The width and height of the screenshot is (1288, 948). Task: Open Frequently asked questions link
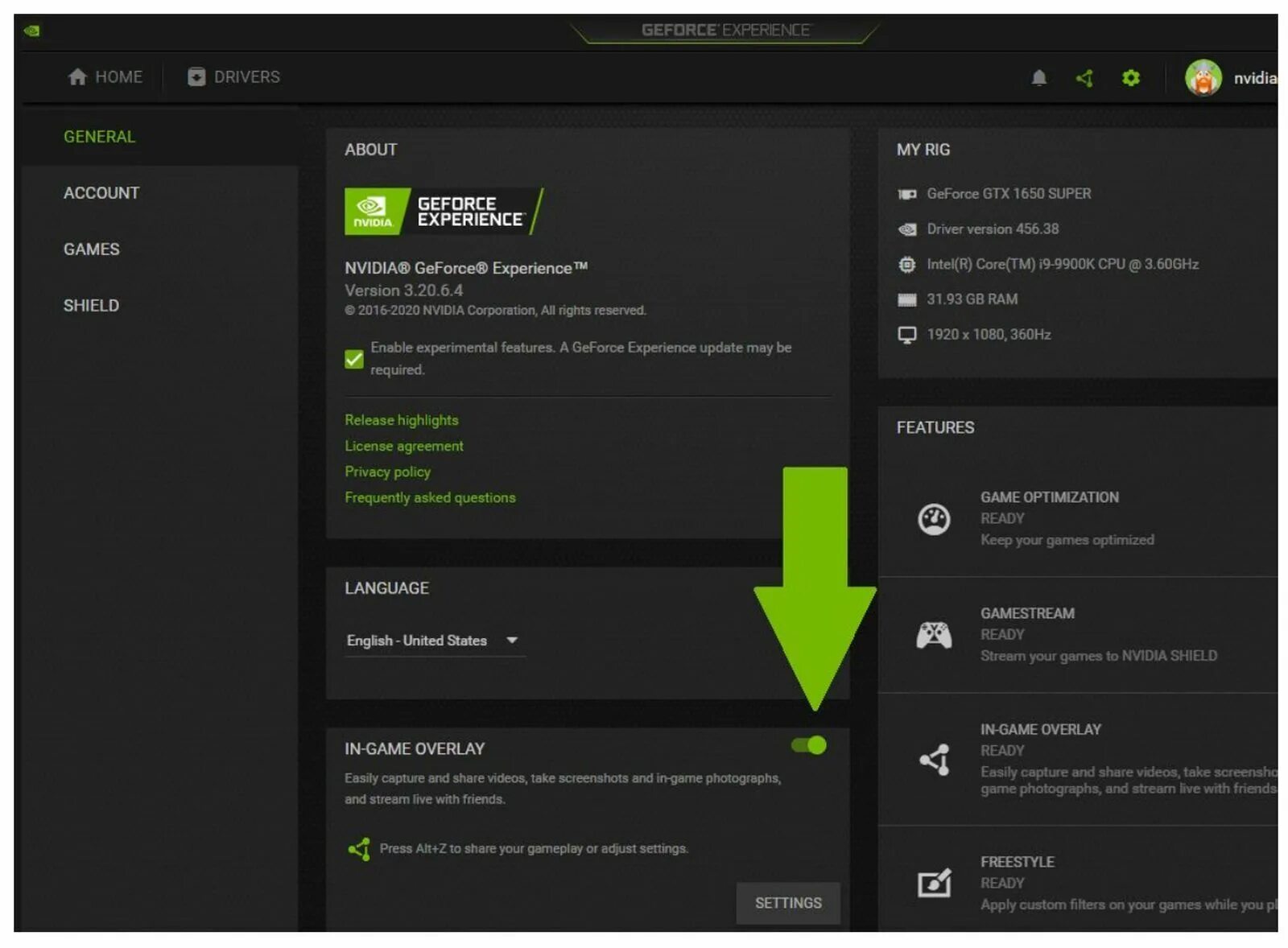click(x=430, y=497)
